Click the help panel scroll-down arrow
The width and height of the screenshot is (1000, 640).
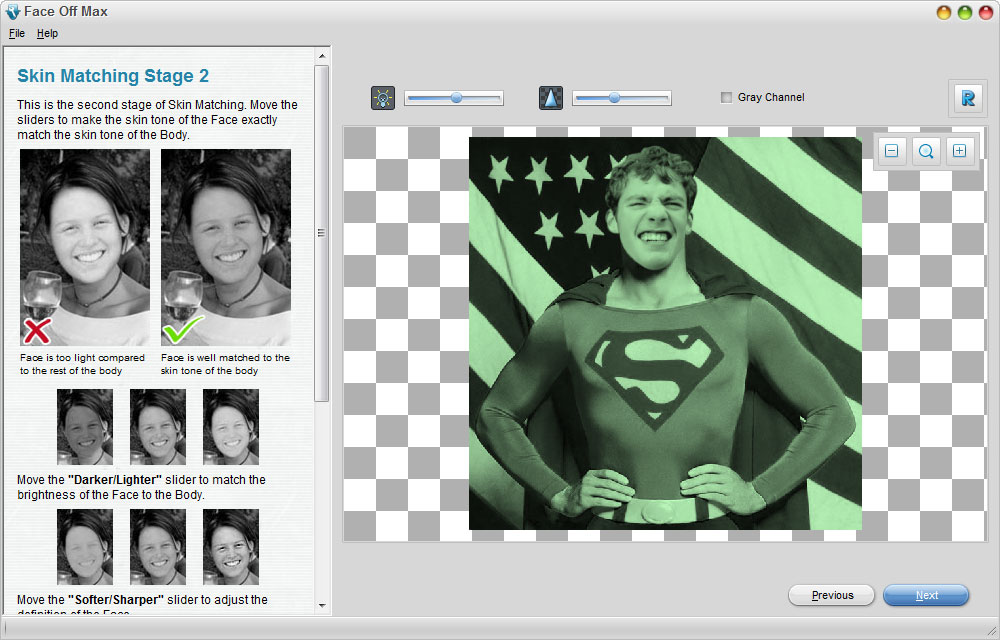pyautogui.click(x=322, y=606)
